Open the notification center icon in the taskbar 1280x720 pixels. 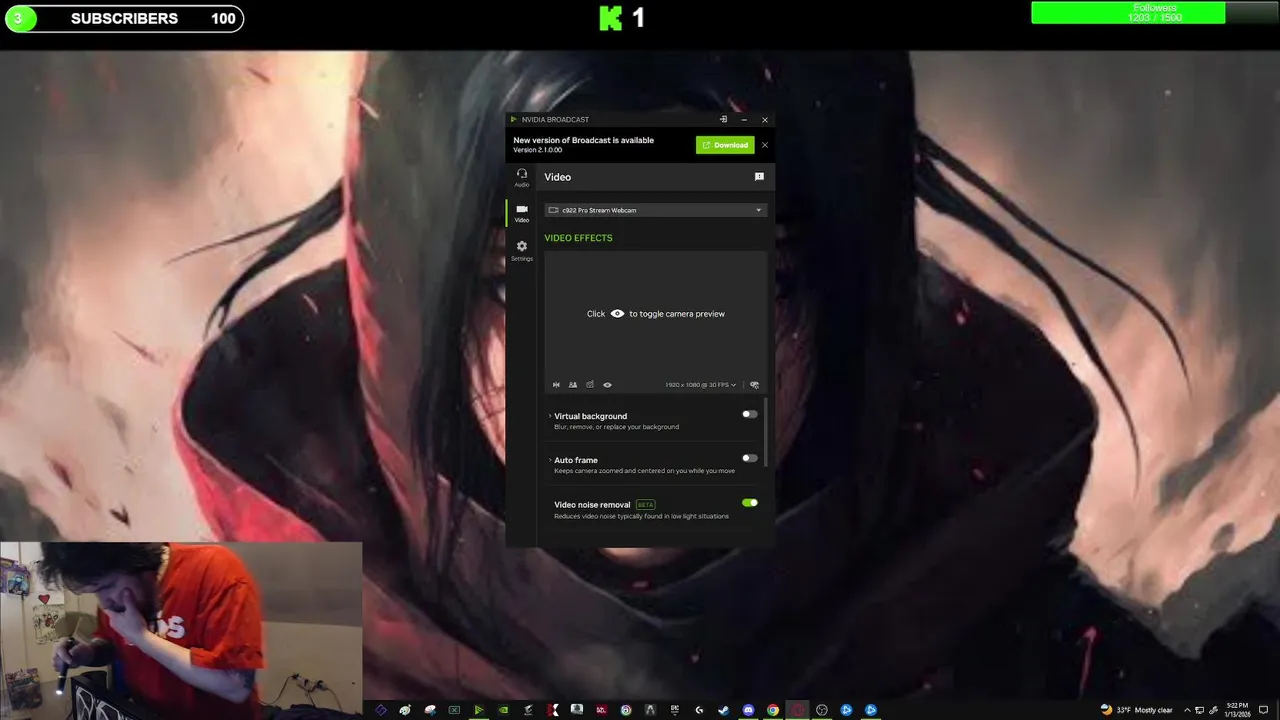(x=1263, y=710)
